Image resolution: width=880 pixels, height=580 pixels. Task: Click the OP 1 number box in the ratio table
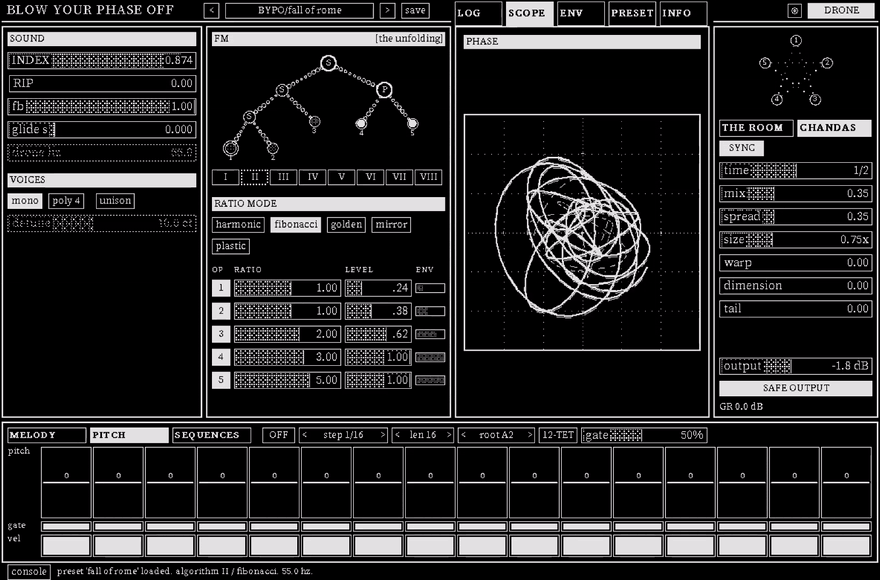221,288
